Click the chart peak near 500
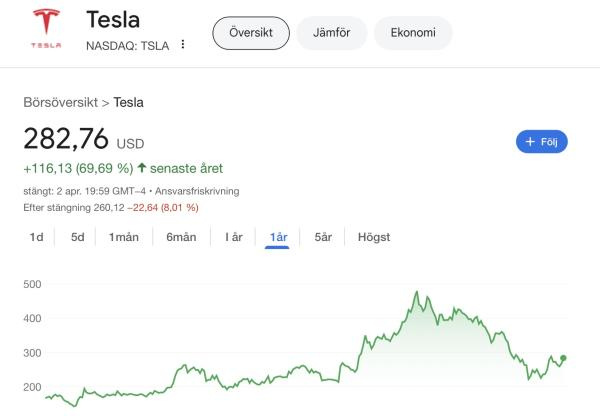 [x=416, y=292]
